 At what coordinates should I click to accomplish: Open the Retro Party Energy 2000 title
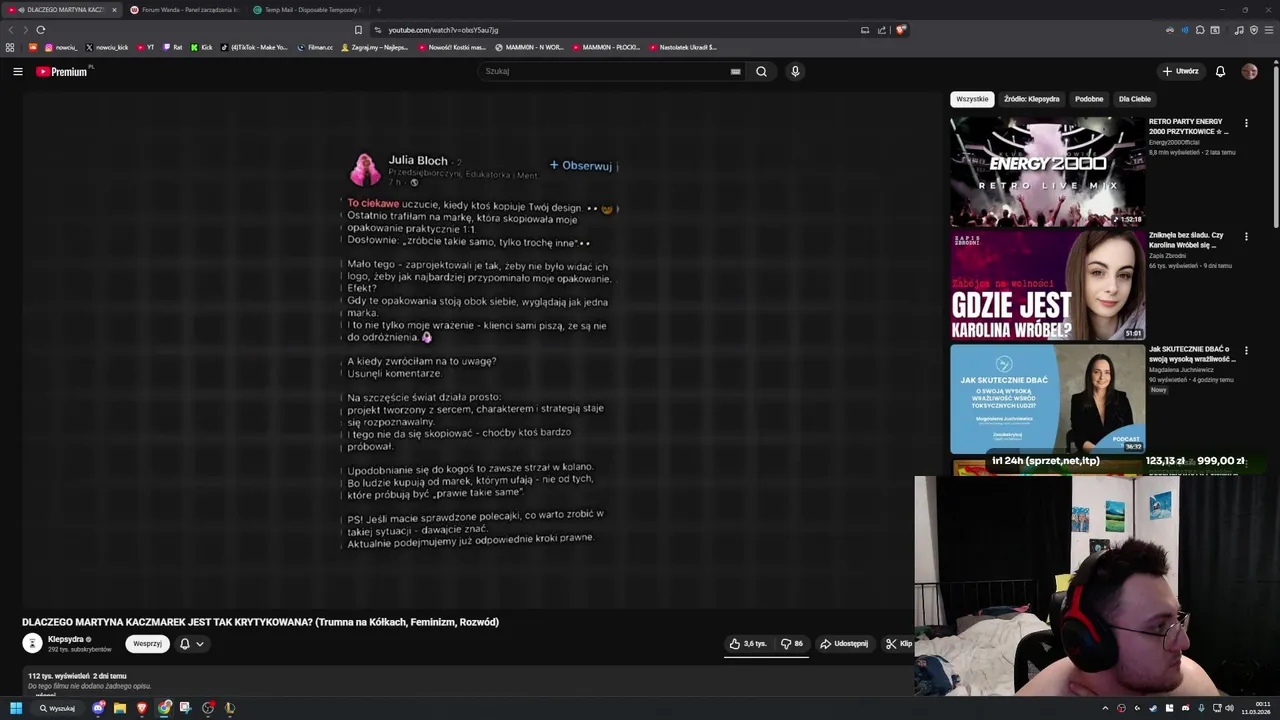1189,126
